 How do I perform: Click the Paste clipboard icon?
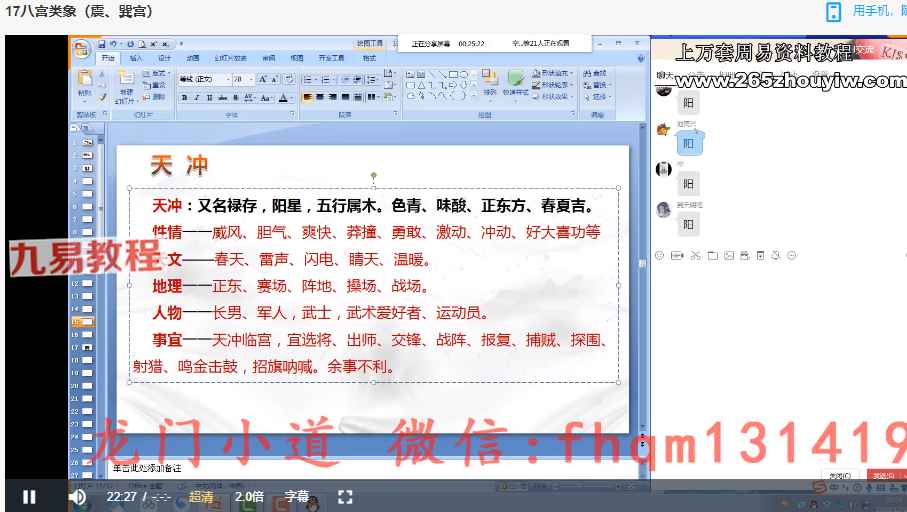pyautogui.click(x=85, y=78)
